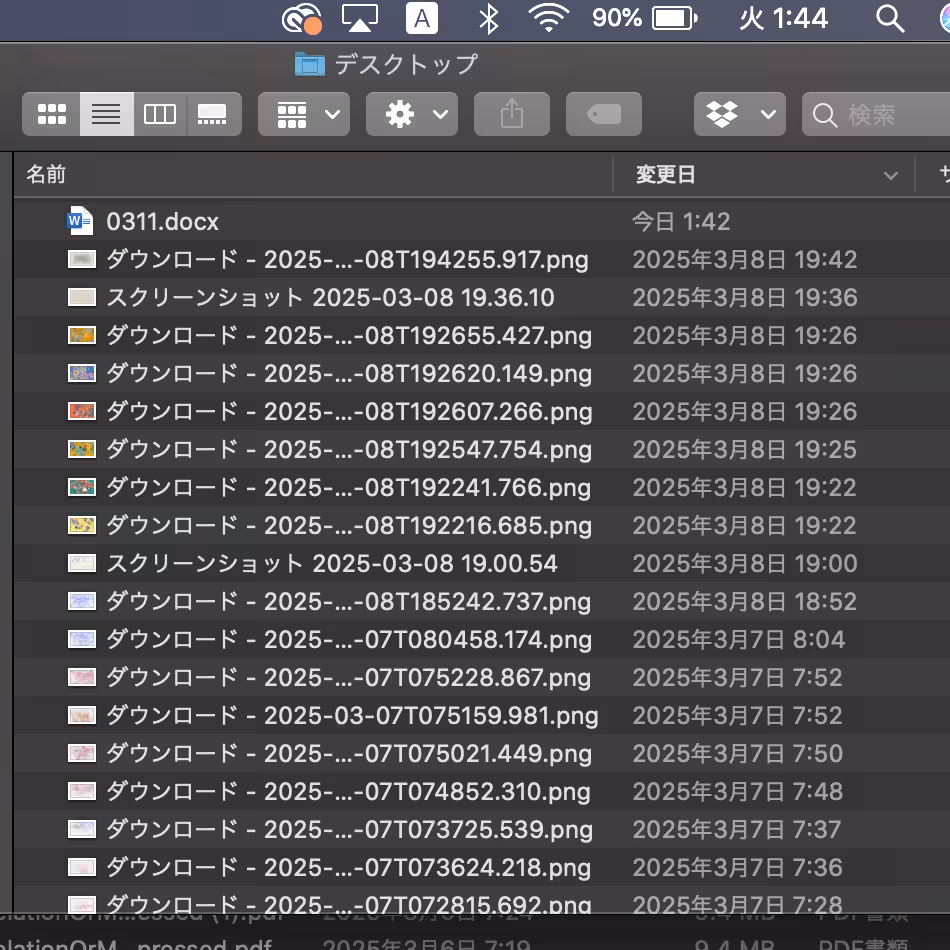Image resolution: width=950 pixels, height=950 pixels.
Task: Open the Bluetooth status menu
Action: [x=488, y=18]
